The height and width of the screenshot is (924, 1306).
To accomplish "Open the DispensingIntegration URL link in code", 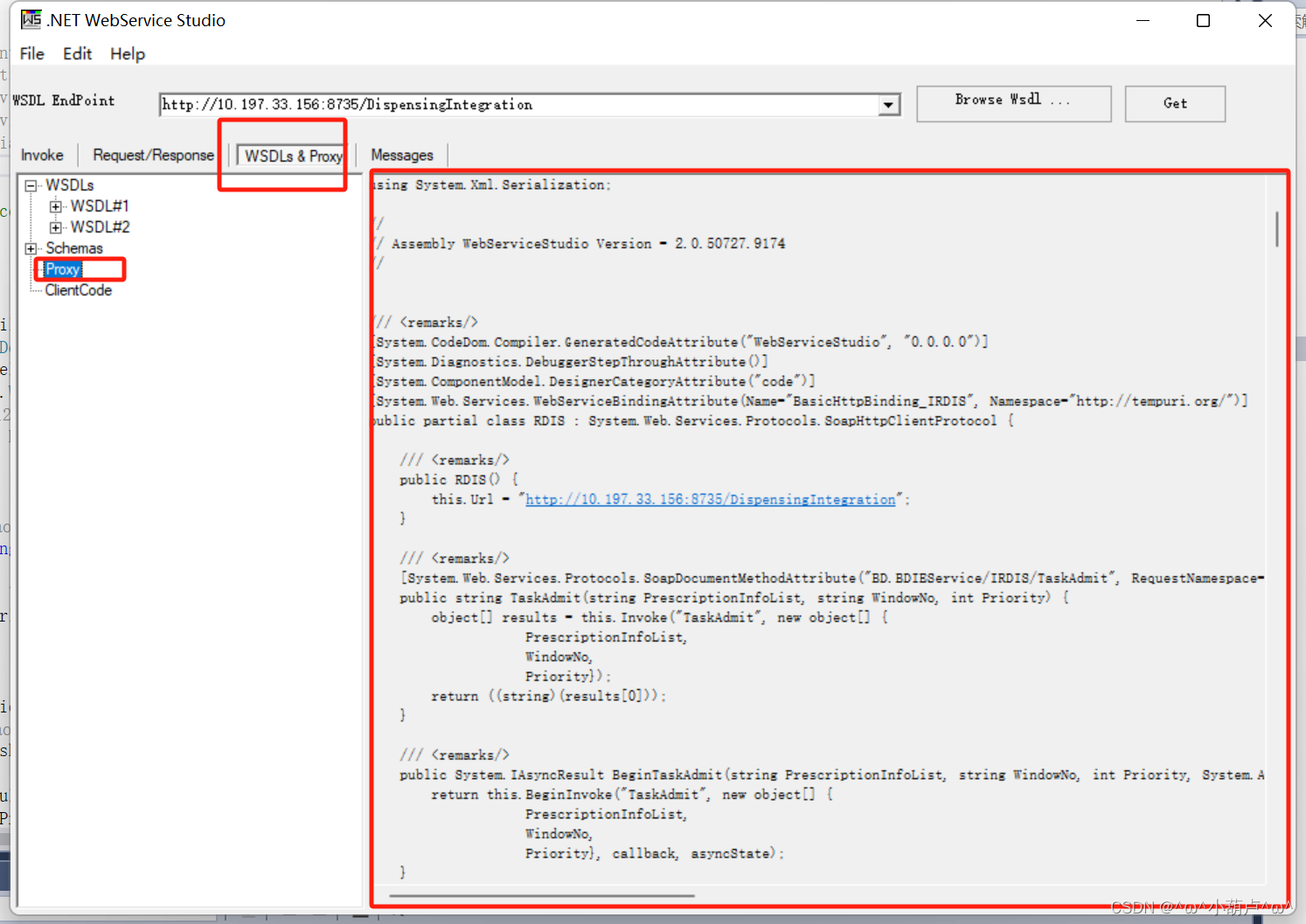I will pos(711,499).
